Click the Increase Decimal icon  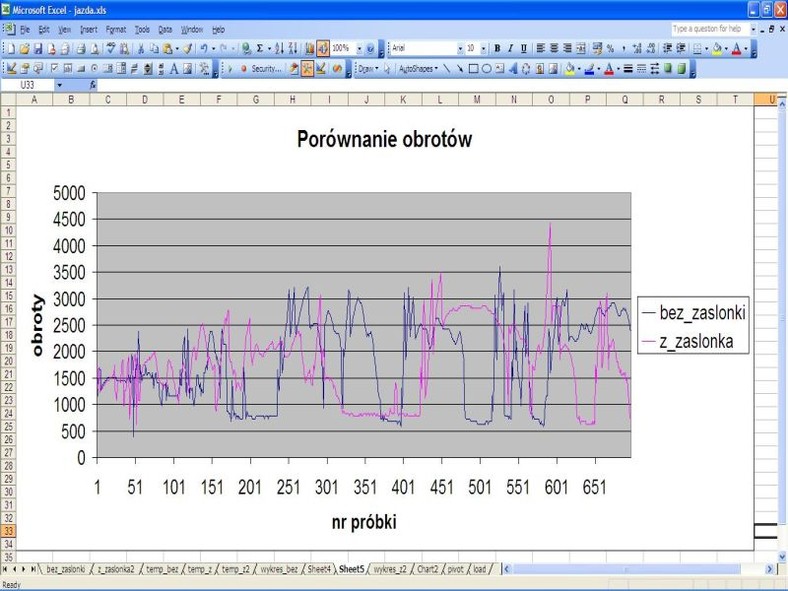[637, 48]
